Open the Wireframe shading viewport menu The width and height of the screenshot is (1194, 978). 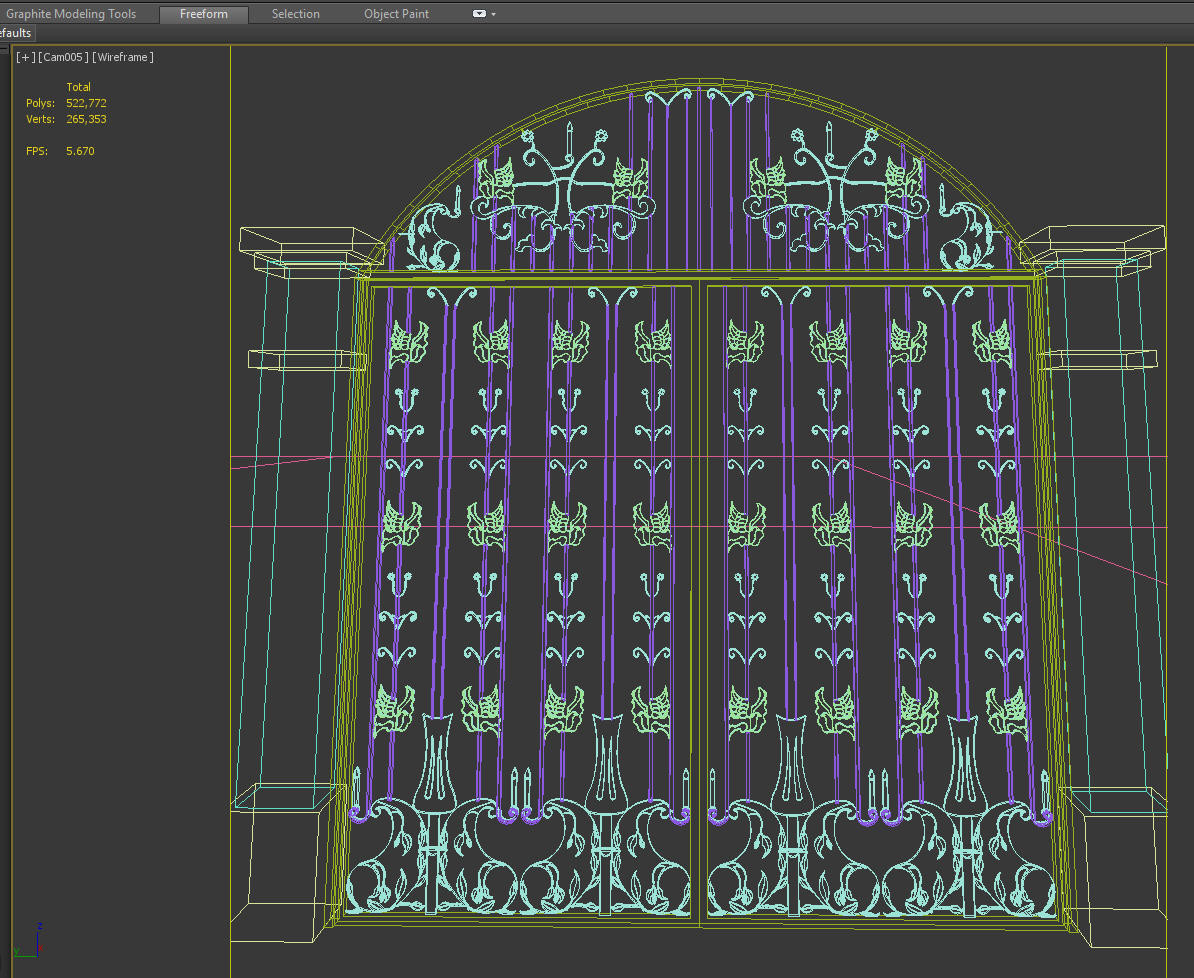pyautogui.click(x=122, y=57)
